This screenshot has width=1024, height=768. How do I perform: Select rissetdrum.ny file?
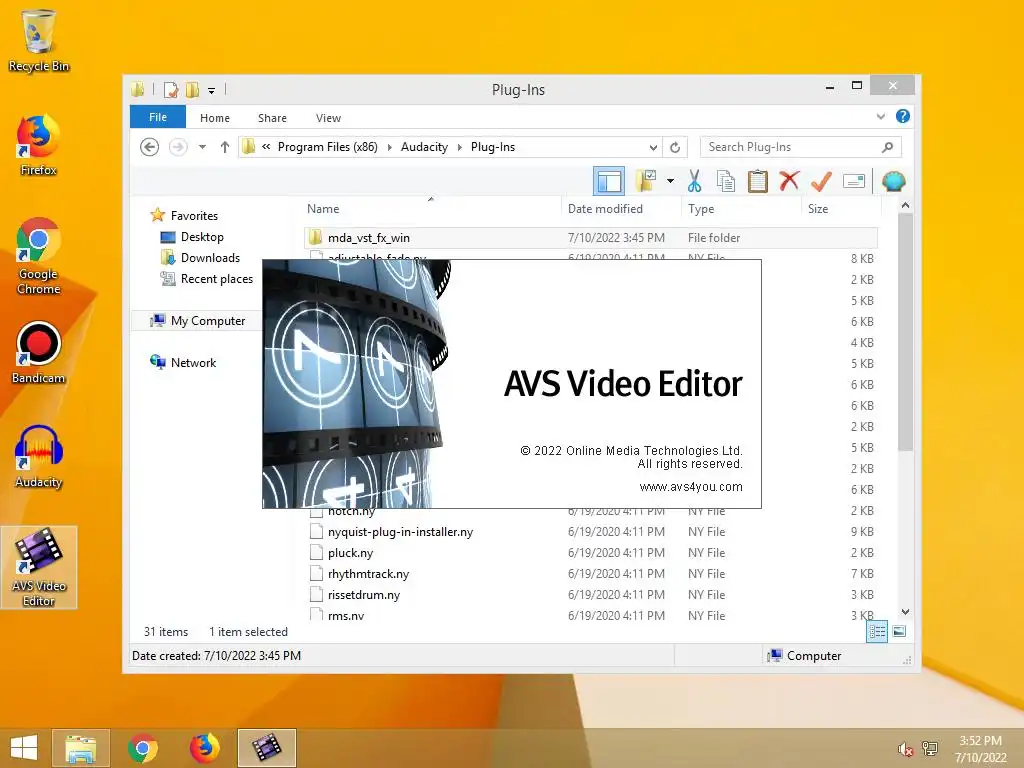point(590,594)
